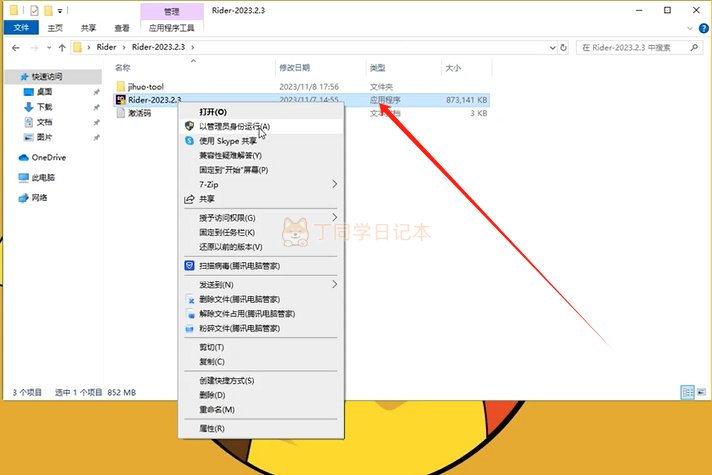The image size is (712, 475).
Task: Sort by 大小 column header
Action: click(x=453, y=68)
